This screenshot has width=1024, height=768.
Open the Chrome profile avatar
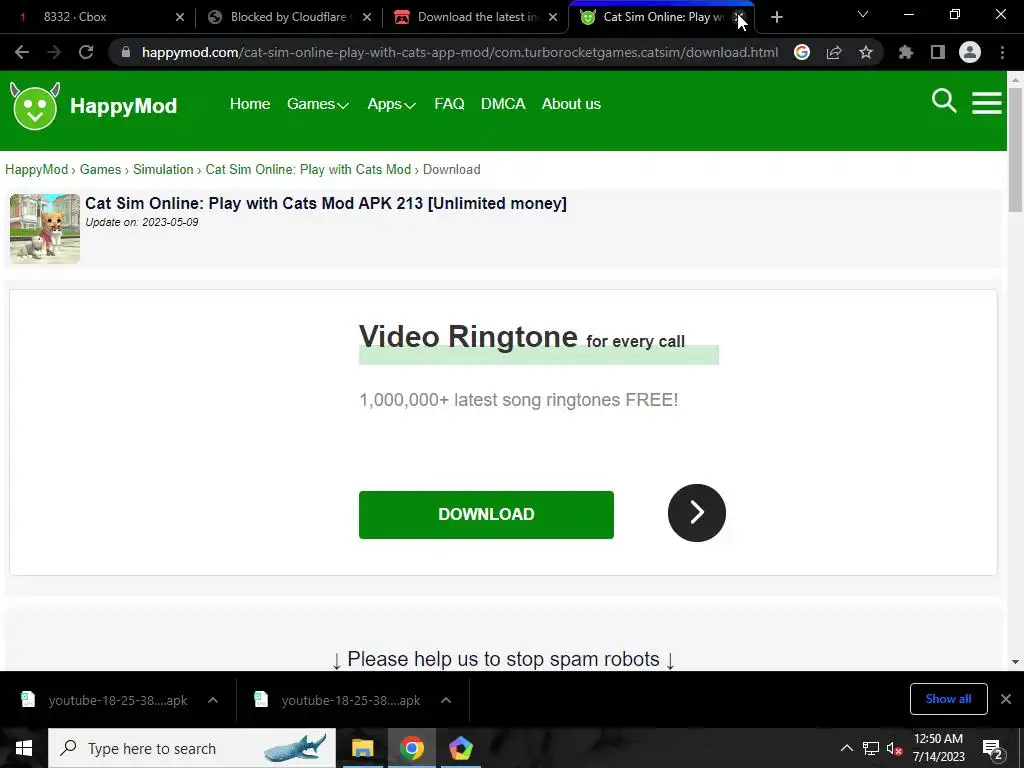point(970,52)
